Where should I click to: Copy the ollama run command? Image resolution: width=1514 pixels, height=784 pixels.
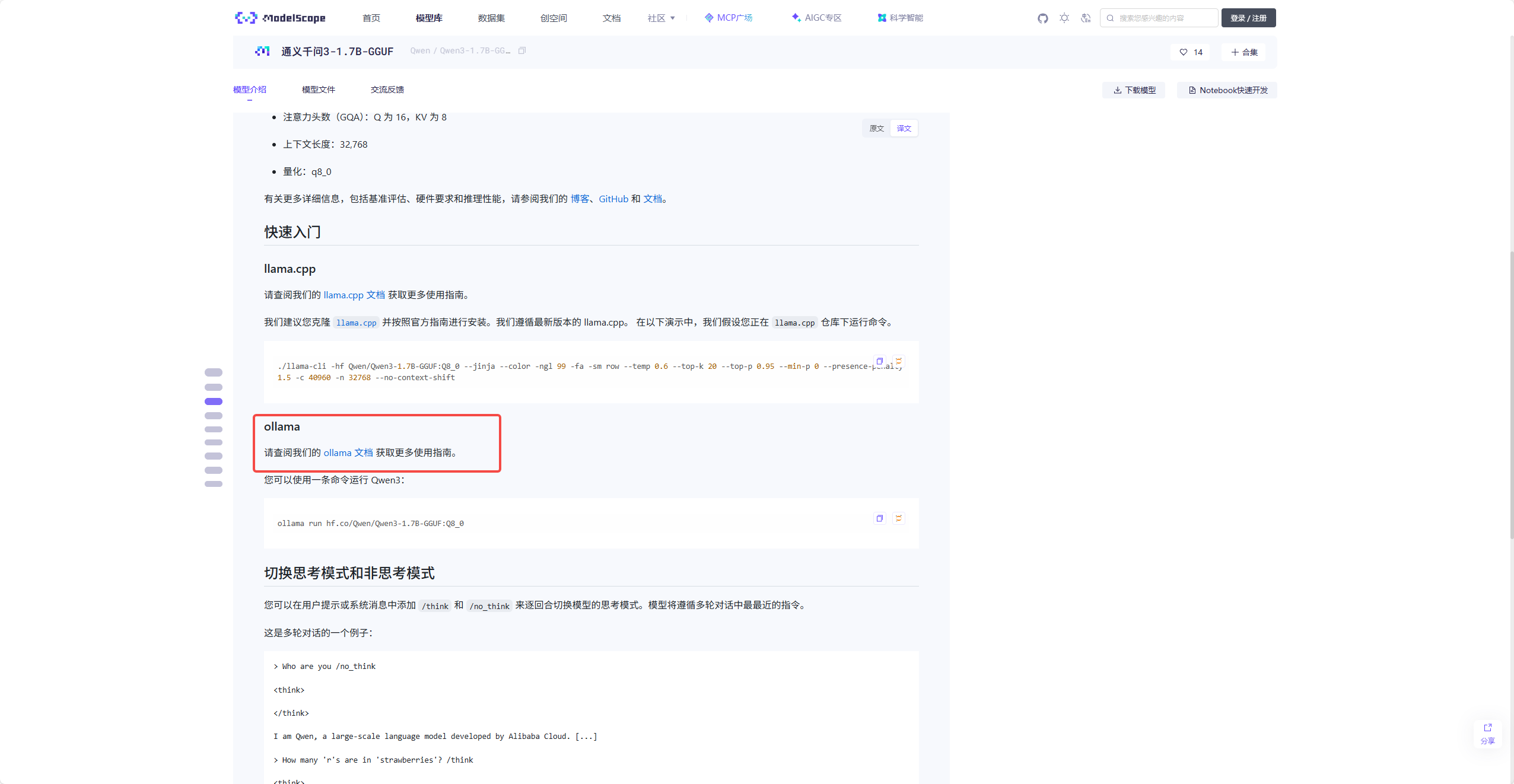coord(880,518)
